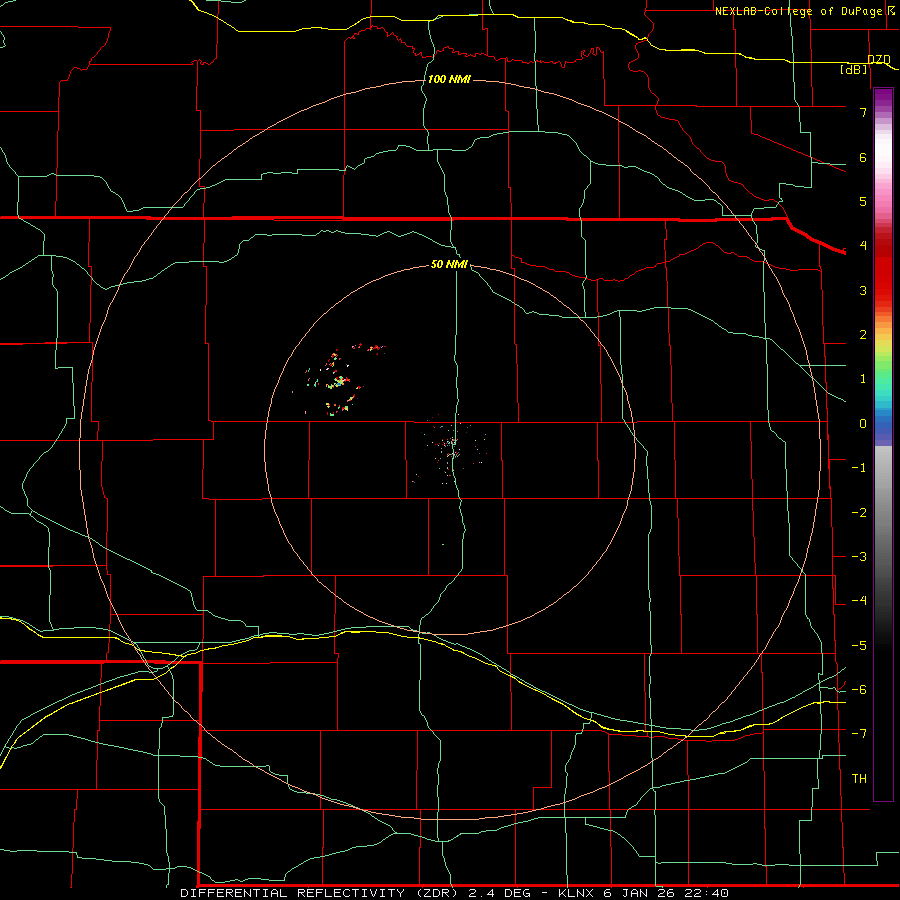This screenshot has width=900, height=900.
Task: Select the 50 NMI range ring label
Action: pyautogui.click(x=449, y=264)
